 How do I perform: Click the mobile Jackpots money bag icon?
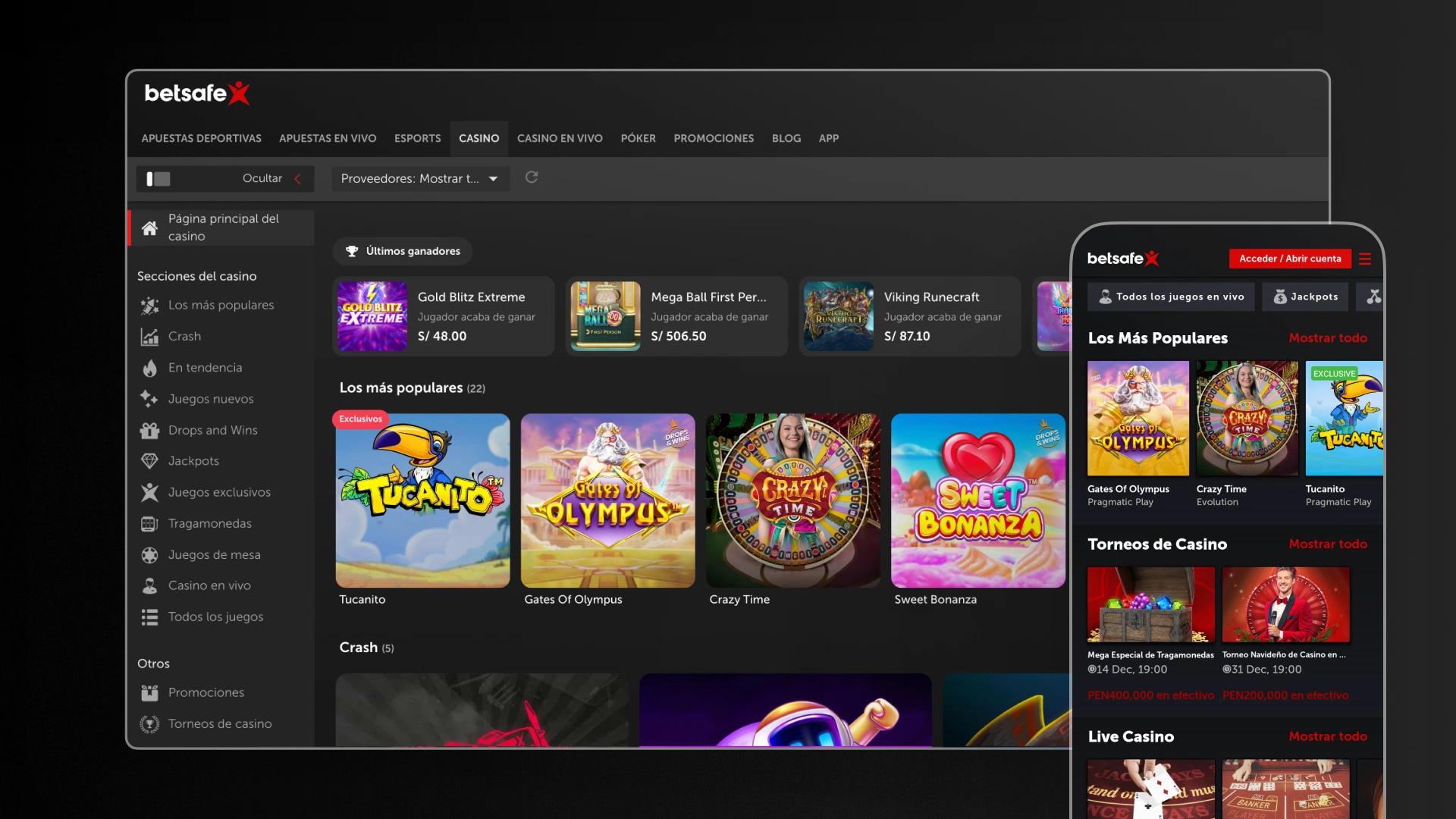(1280, 297)
